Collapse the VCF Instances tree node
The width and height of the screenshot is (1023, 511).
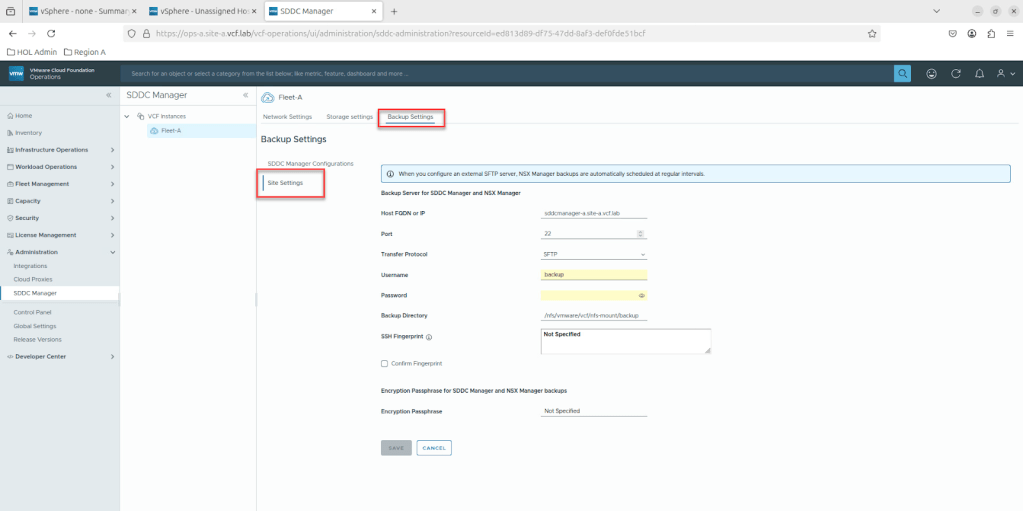127,116
